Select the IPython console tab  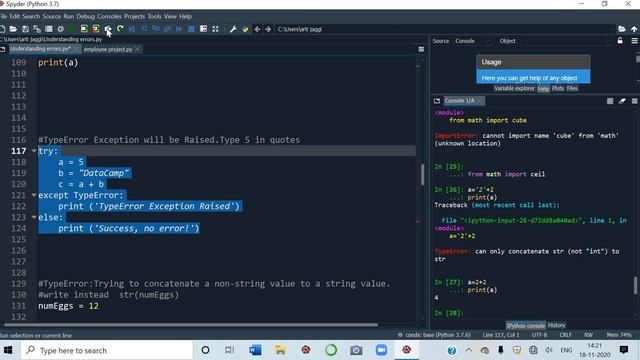(x=526, y=326)
